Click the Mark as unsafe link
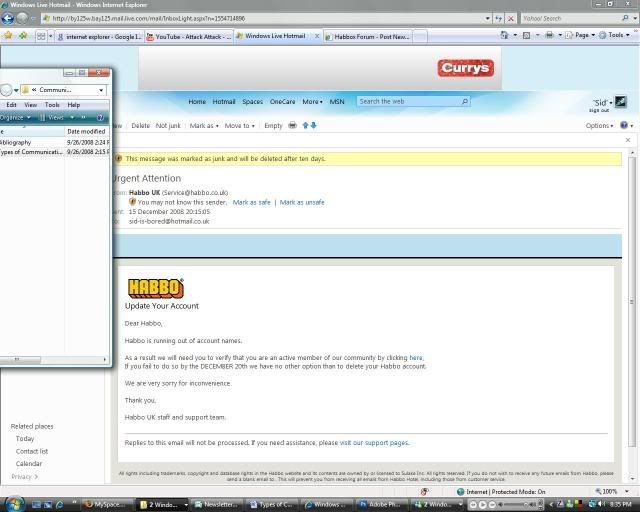The image size is (640, 512). pyautogui.click(x=302, y=202)
